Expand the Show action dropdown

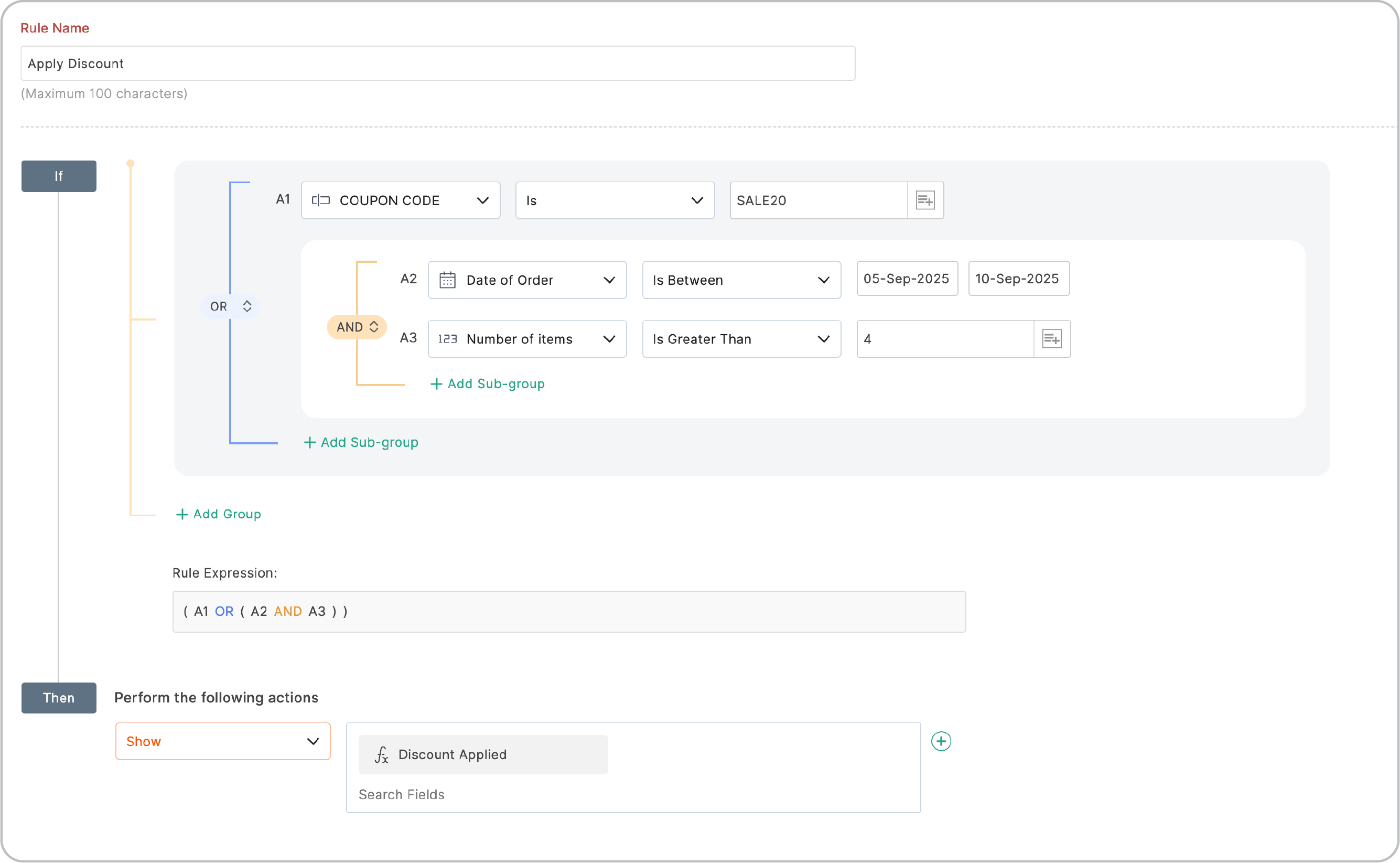pyautogui.click(x=312, y=741)
